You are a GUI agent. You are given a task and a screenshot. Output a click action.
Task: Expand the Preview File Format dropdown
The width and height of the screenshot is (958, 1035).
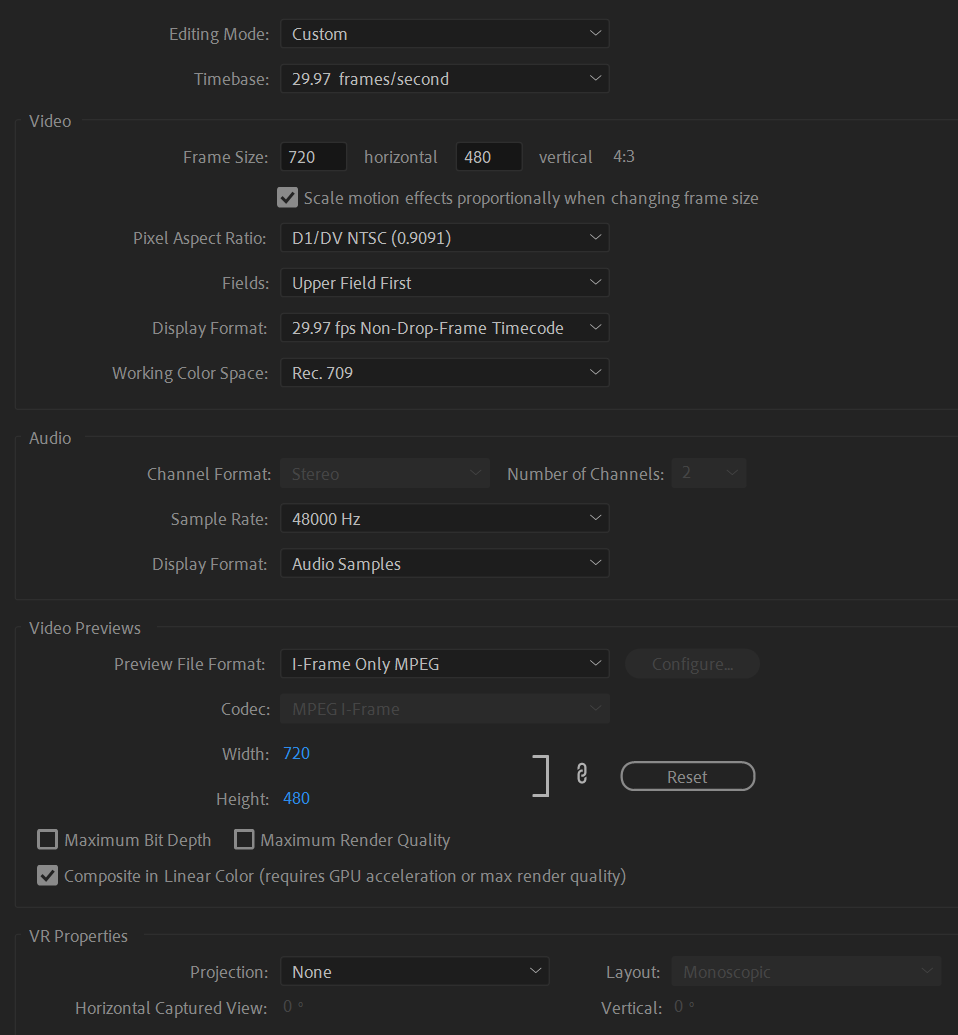pos(444,663)
